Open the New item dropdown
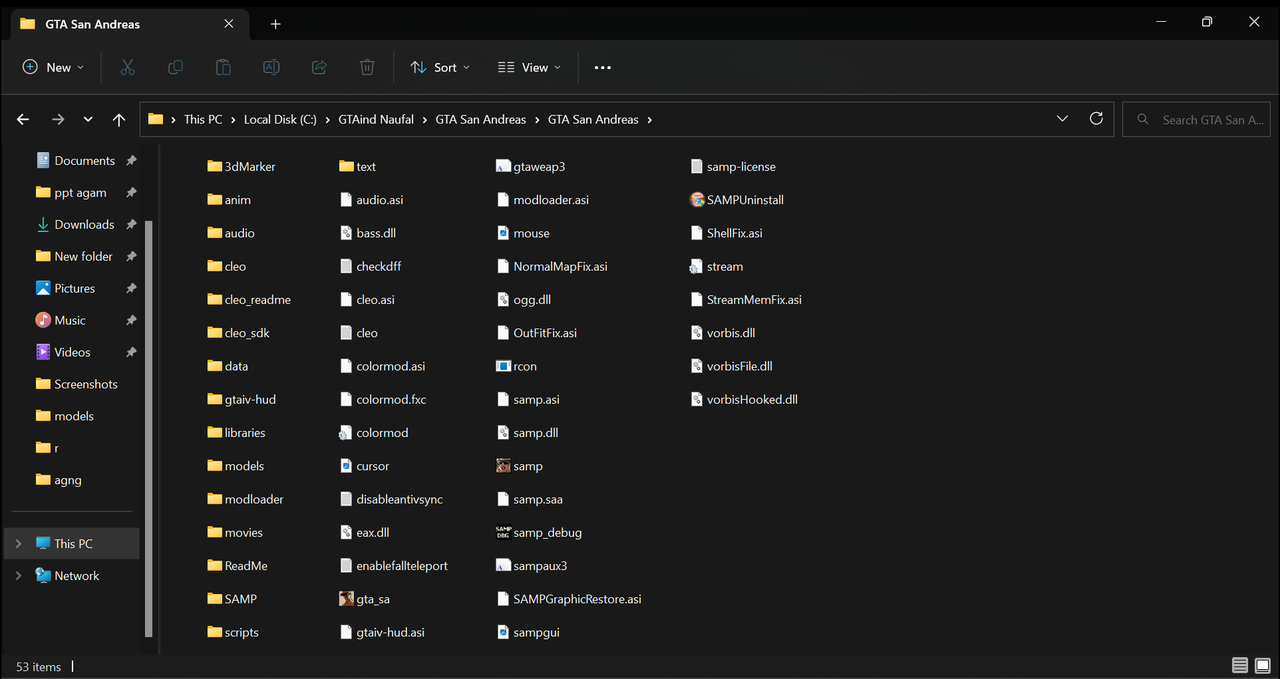Viewport: 1280px width, 679px height. 53,67
